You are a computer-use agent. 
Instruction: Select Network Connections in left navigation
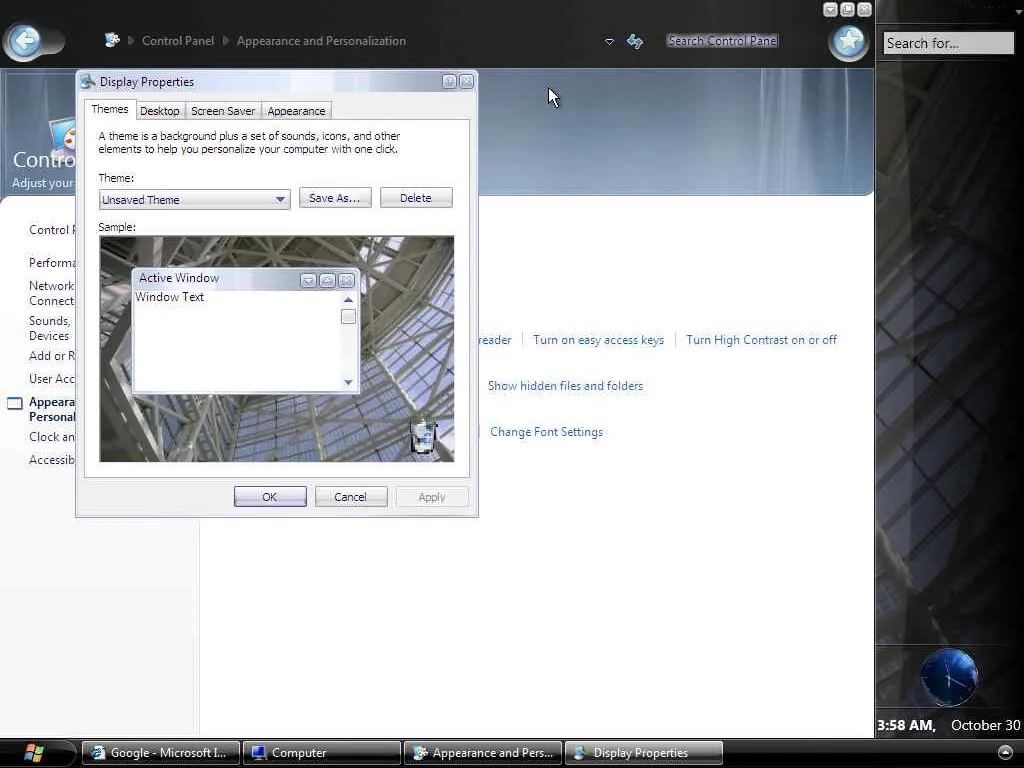click(x=52, y=293)
